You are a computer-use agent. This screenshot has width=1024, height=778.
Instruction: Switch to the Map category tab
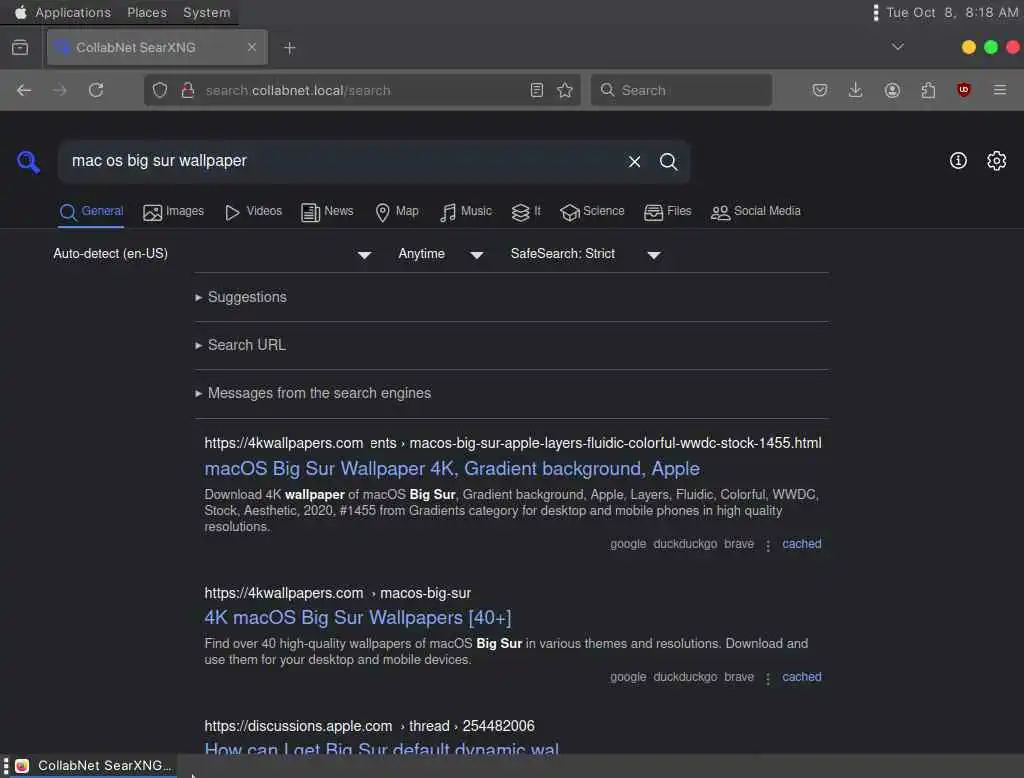click(396, 212)
